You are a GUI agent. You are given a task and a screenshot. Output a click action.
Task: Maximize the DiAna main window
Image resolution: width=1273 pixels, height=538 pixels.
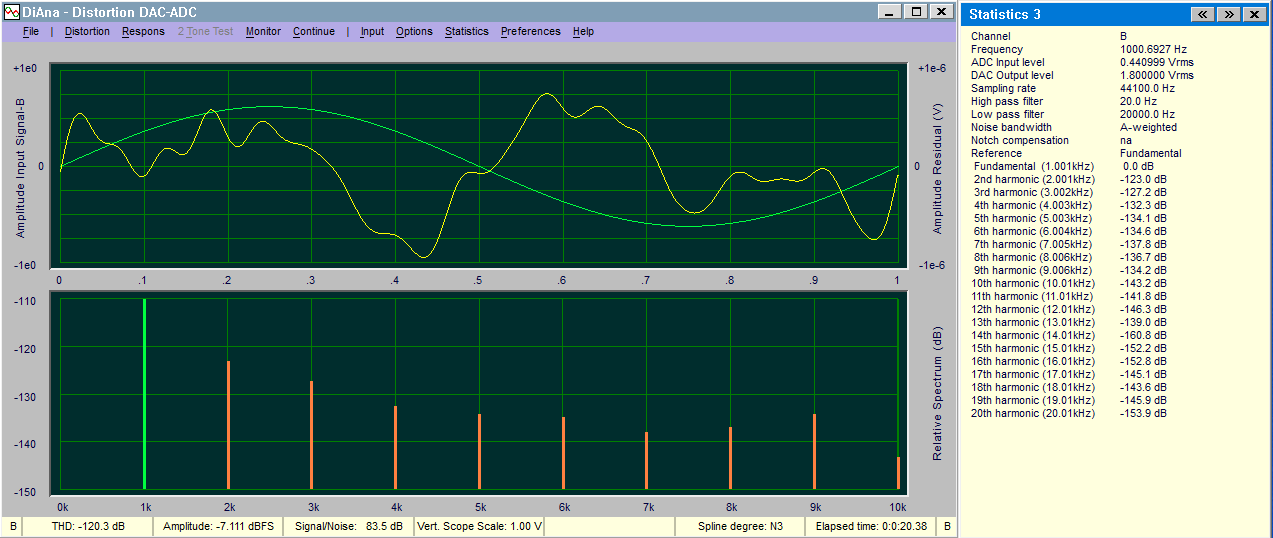[x=915, y=11]
